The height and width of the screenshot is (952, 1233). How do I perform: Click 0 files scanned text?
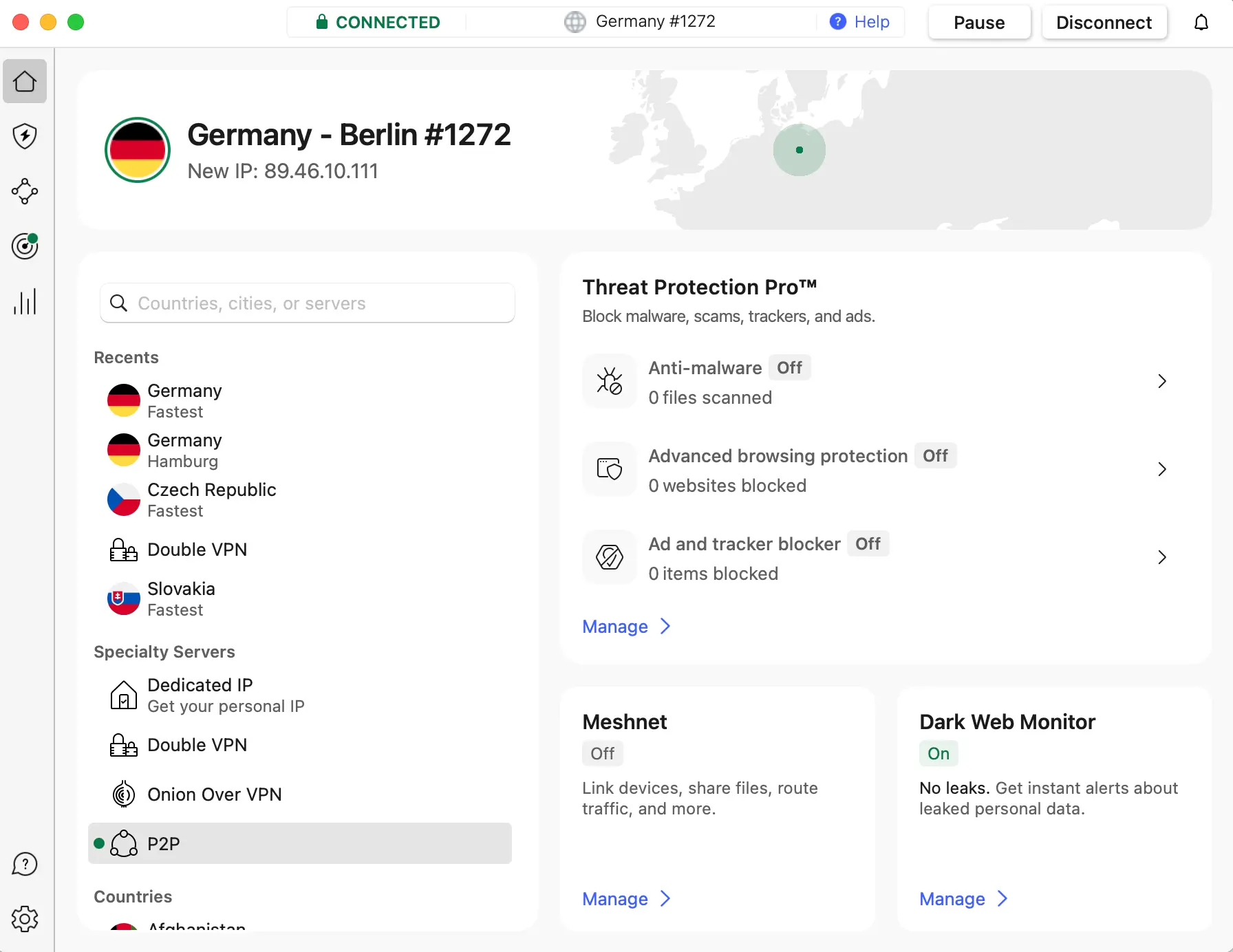tap(710, 398)
